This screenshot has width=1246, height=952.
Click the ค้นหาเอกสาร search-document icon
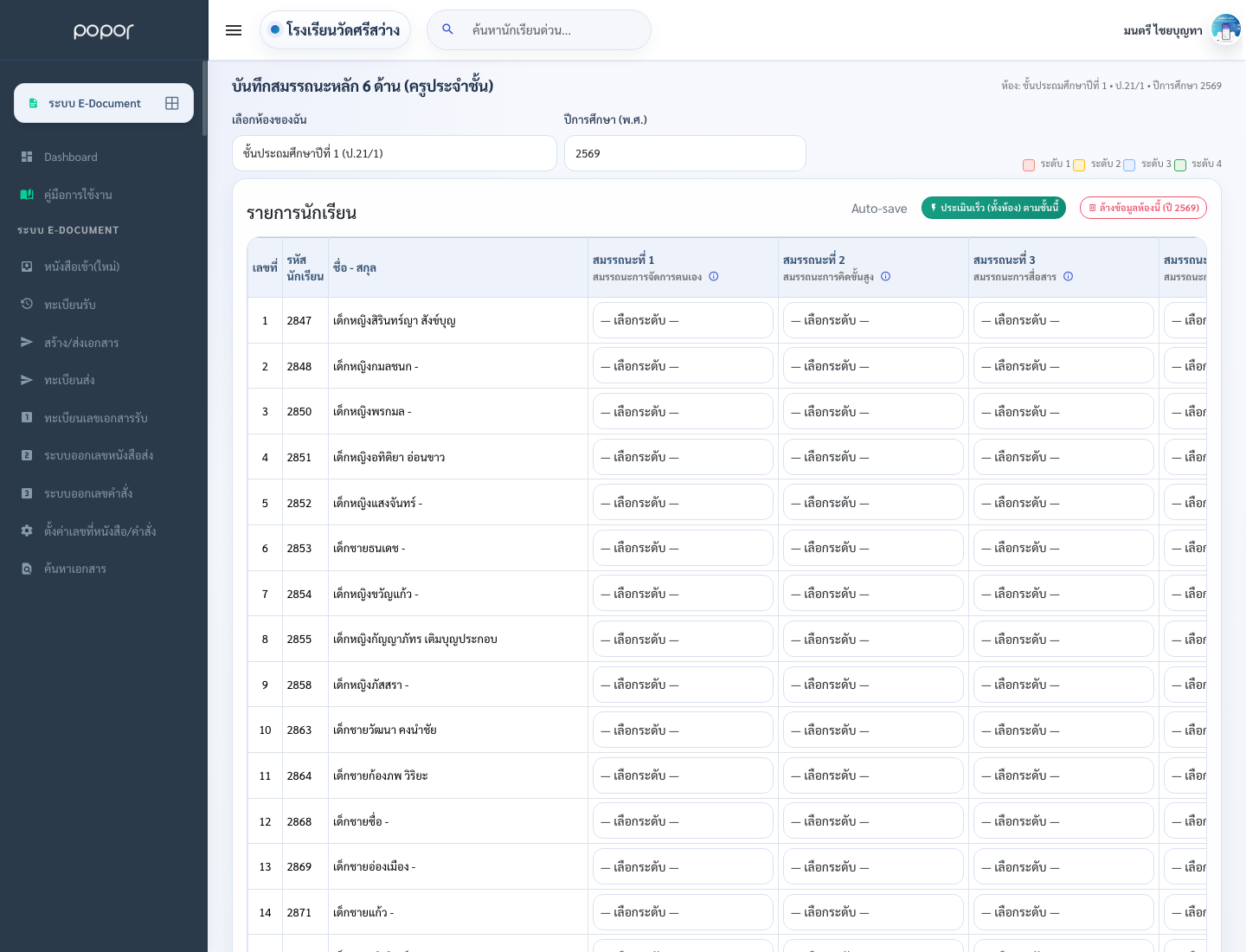tap(27, 569)
